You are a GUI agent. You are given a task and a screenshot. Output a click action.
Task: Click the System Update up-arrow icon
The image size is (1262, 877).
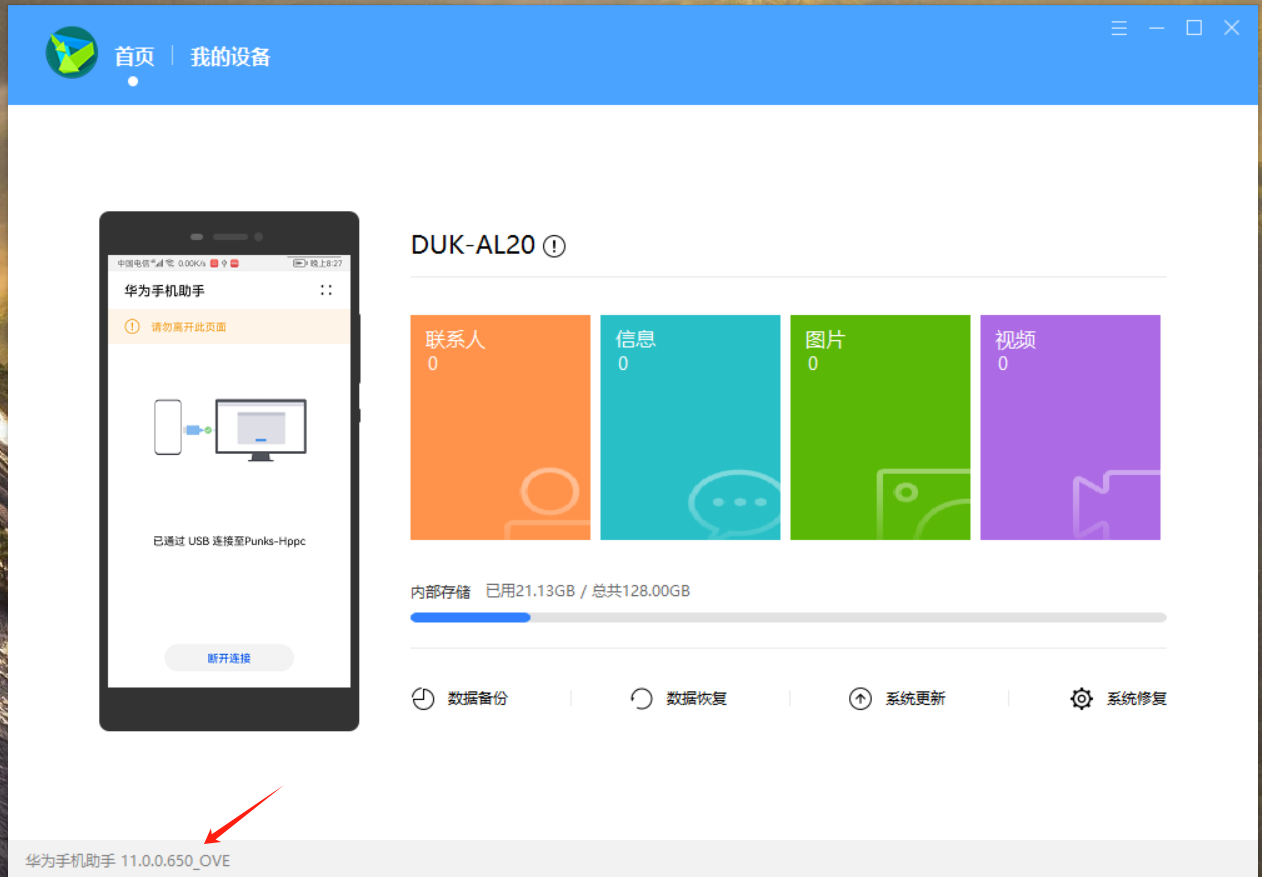[860, 699]
